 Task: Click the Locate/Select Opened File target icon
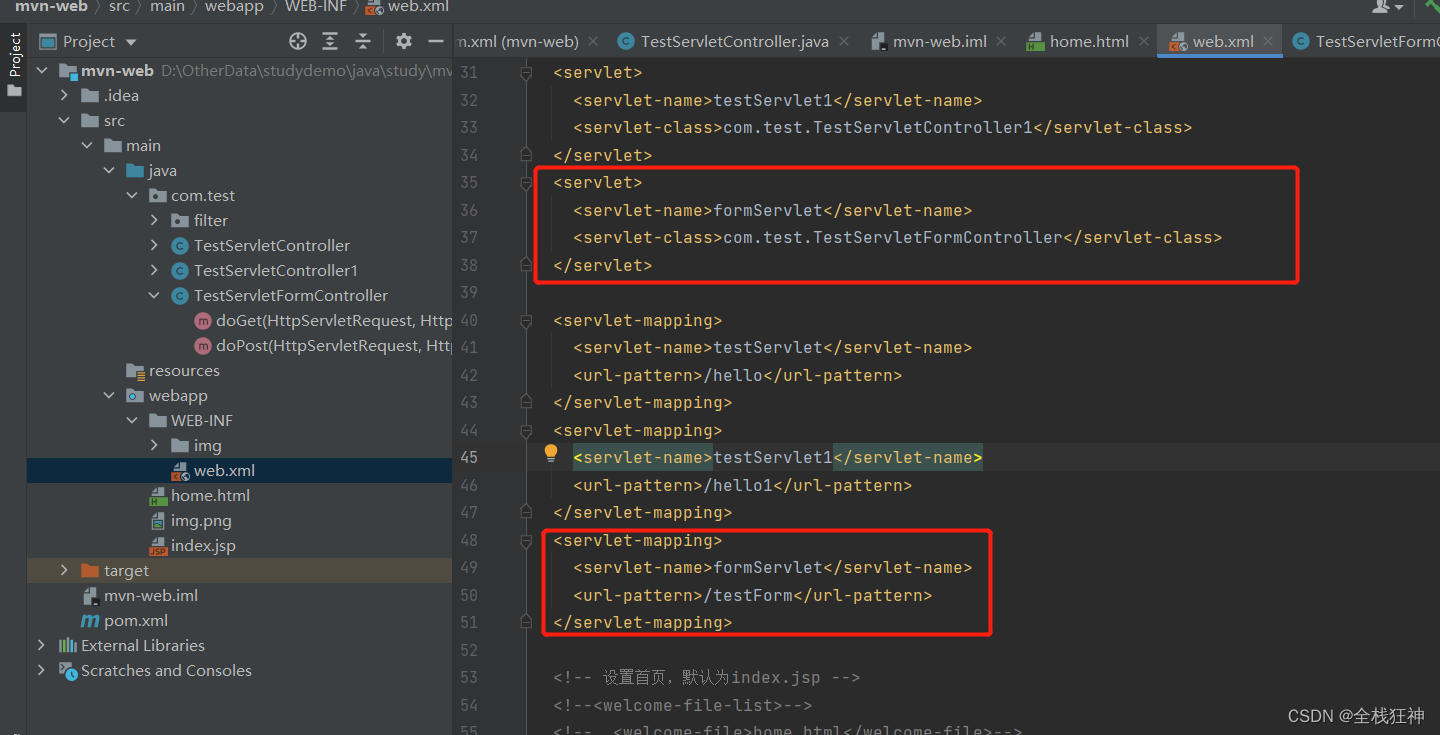[298, 41]
